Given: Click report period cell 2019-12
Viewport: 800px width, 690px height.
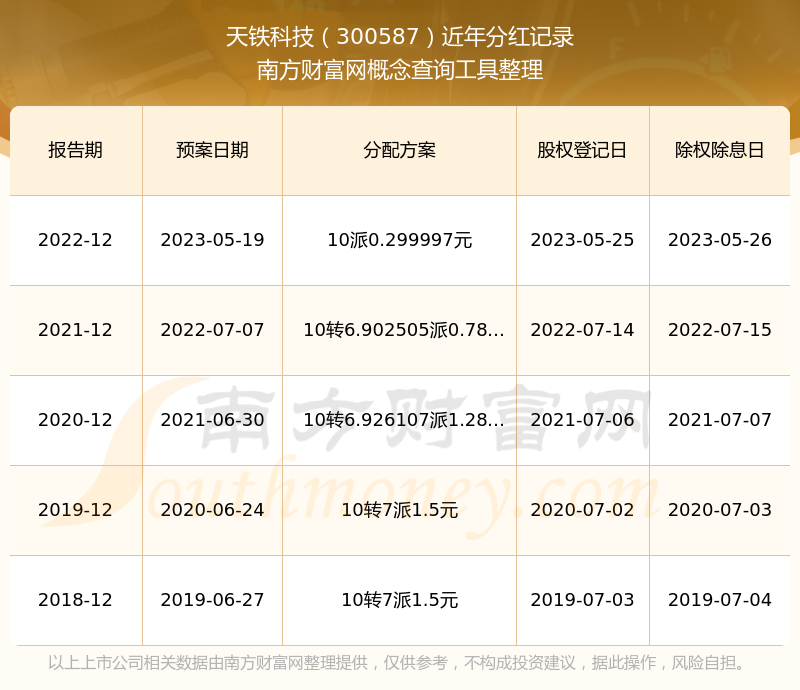Looking at the screenshot, I should [x=76, y=509].
